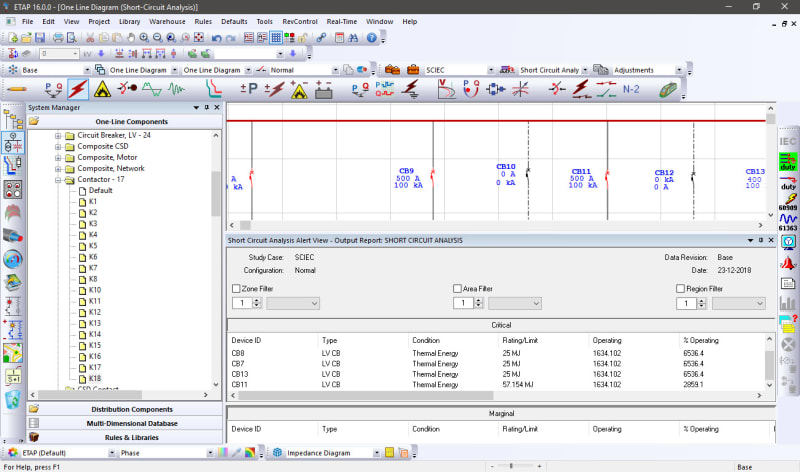This screenshot has width=800, height=472.
Task: Select the CB11 row in Critical alerts
Action: [496, 385]
